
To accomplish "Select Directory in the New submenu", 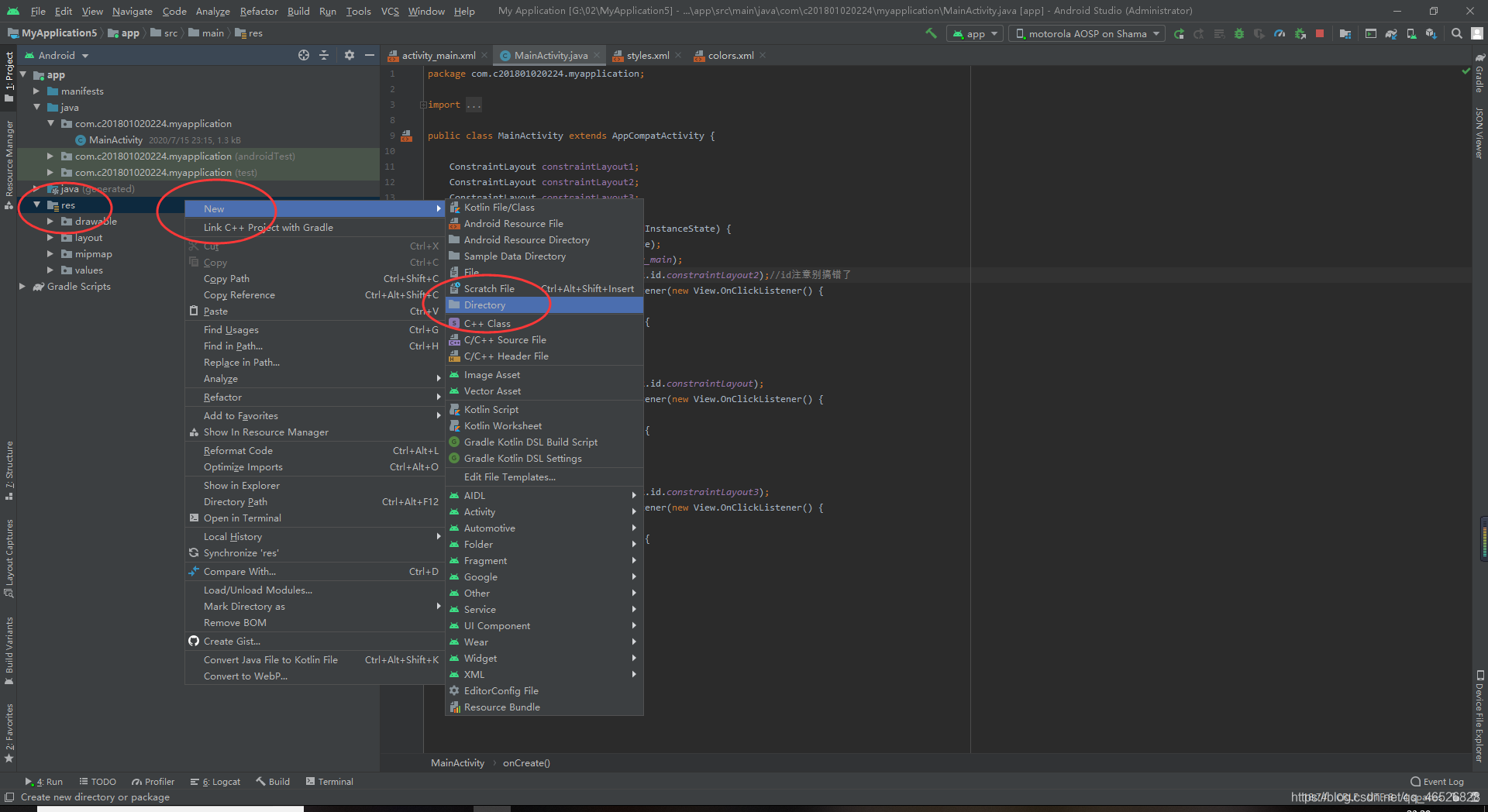I will 544,305.
